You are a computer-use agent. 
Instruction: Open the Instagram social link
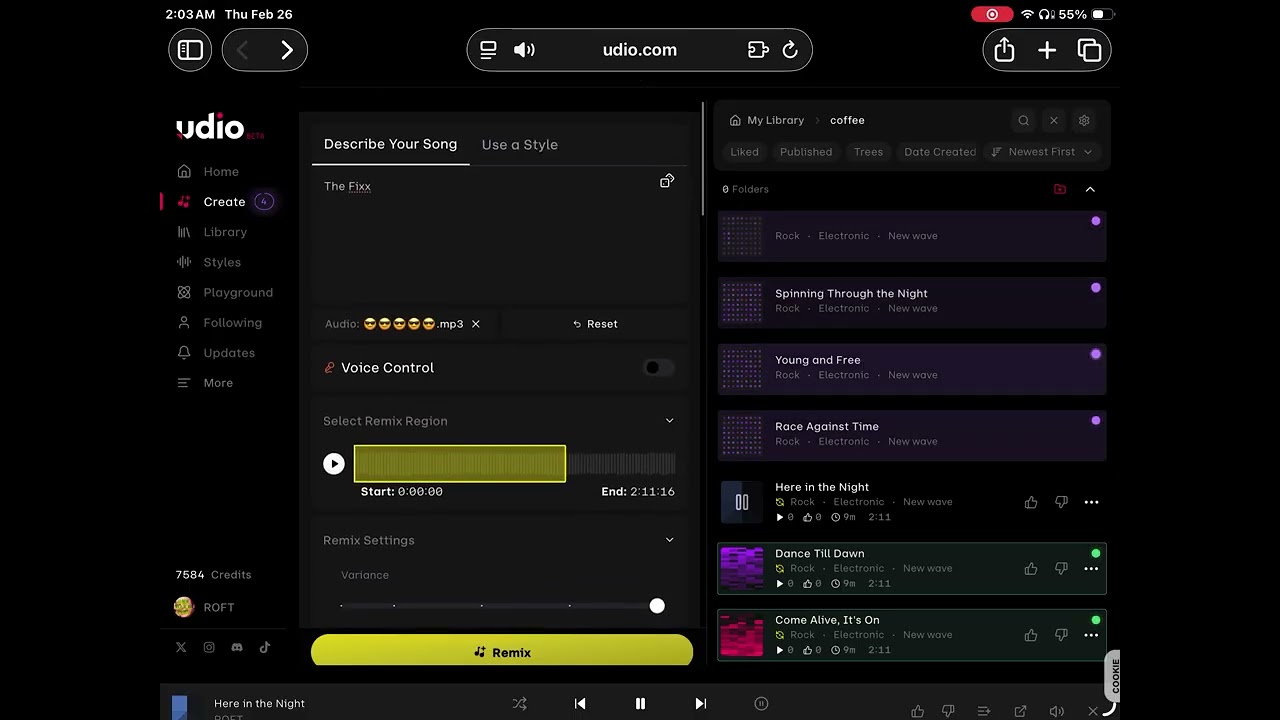pyautogui.click(x=209, y=647)
